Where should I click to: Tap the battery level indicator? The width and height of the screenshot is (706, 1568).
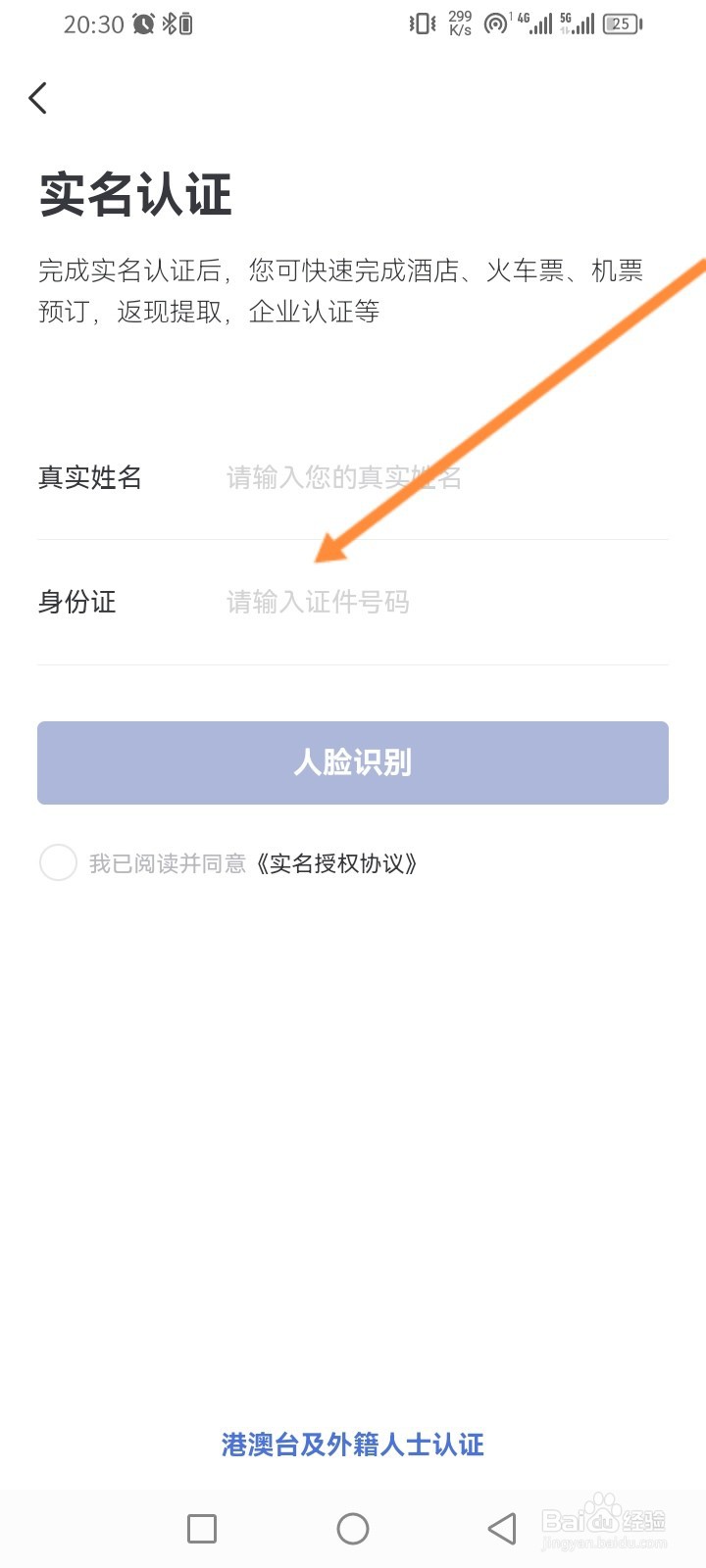coord(622,24)
